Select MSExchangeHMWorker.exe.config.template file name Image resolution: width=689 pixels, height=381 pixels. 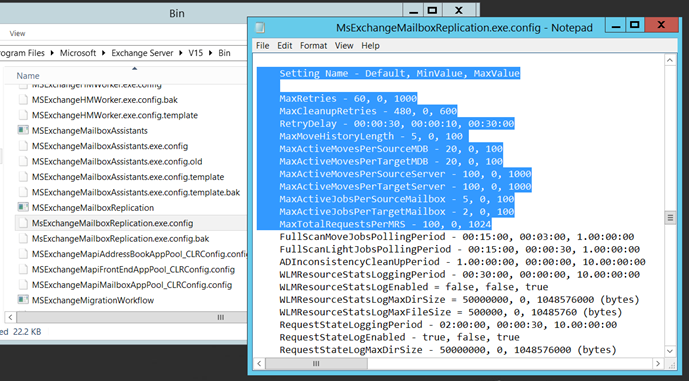(x=115, y=115)
